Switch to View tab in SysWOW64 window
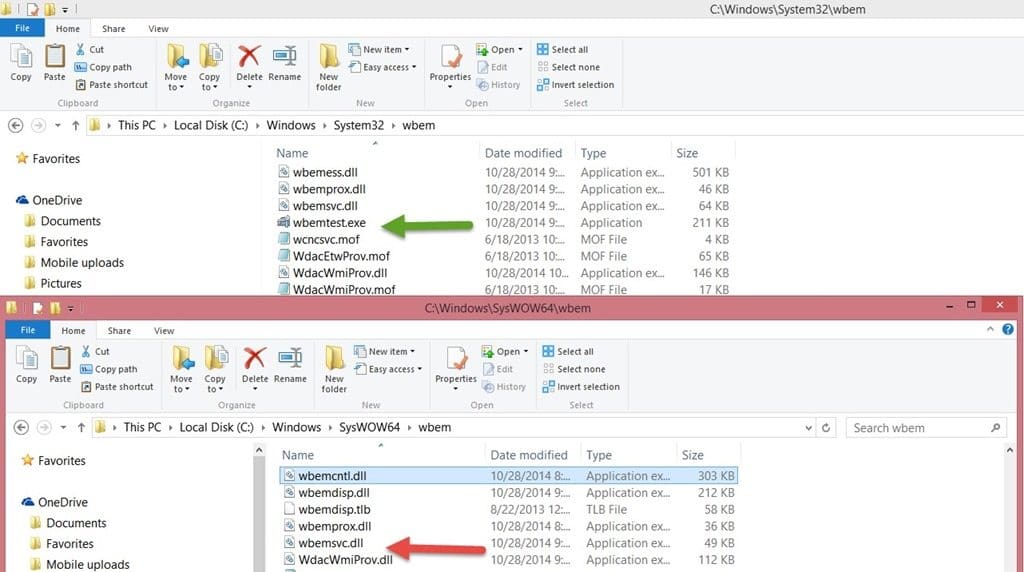The image size is (1024, 572). tap(164, 330)
